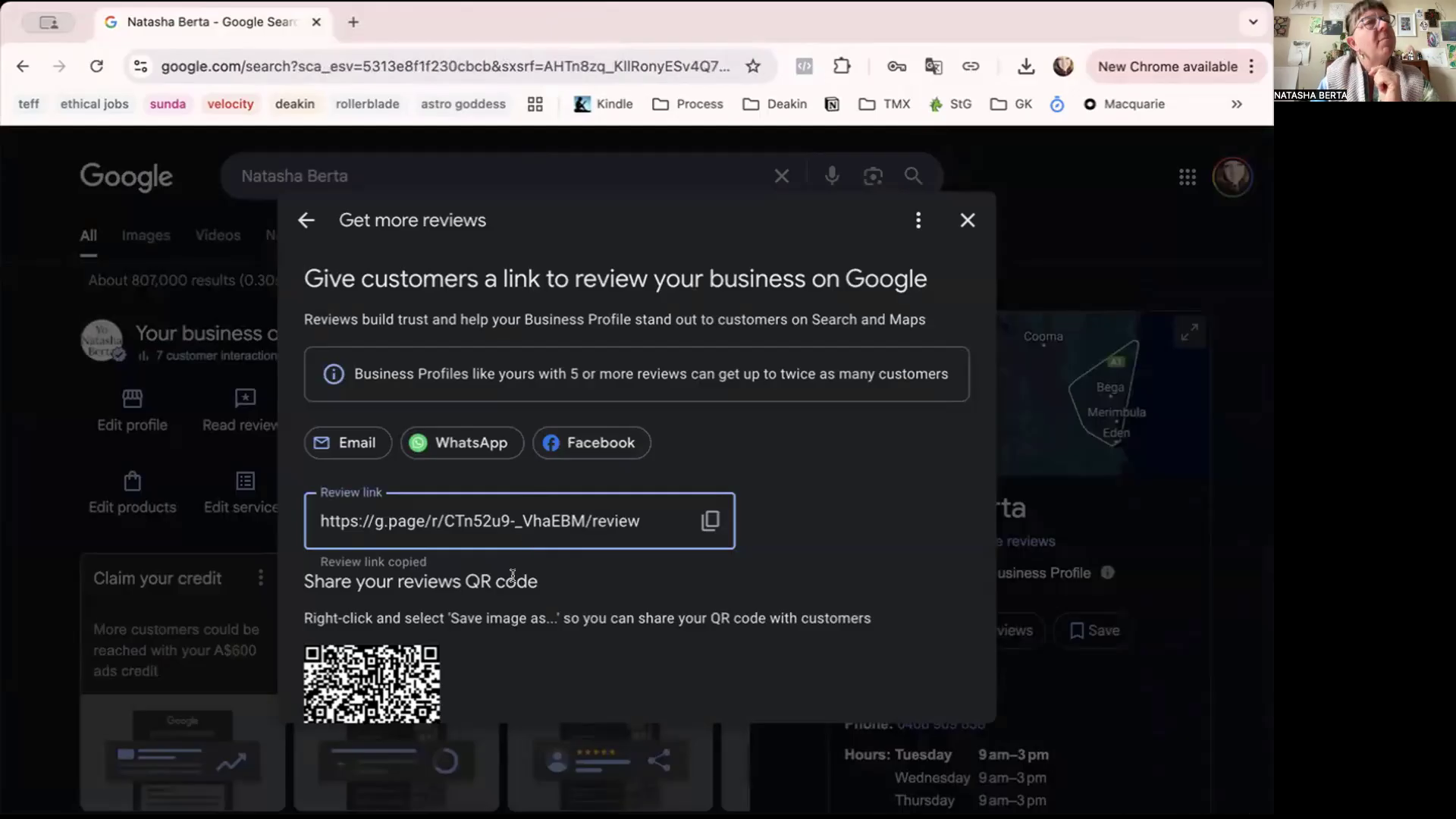The height and width of the screenshot is (819, 1456).
Task: Click the reviews QR code image
Action: pos(372,684)
